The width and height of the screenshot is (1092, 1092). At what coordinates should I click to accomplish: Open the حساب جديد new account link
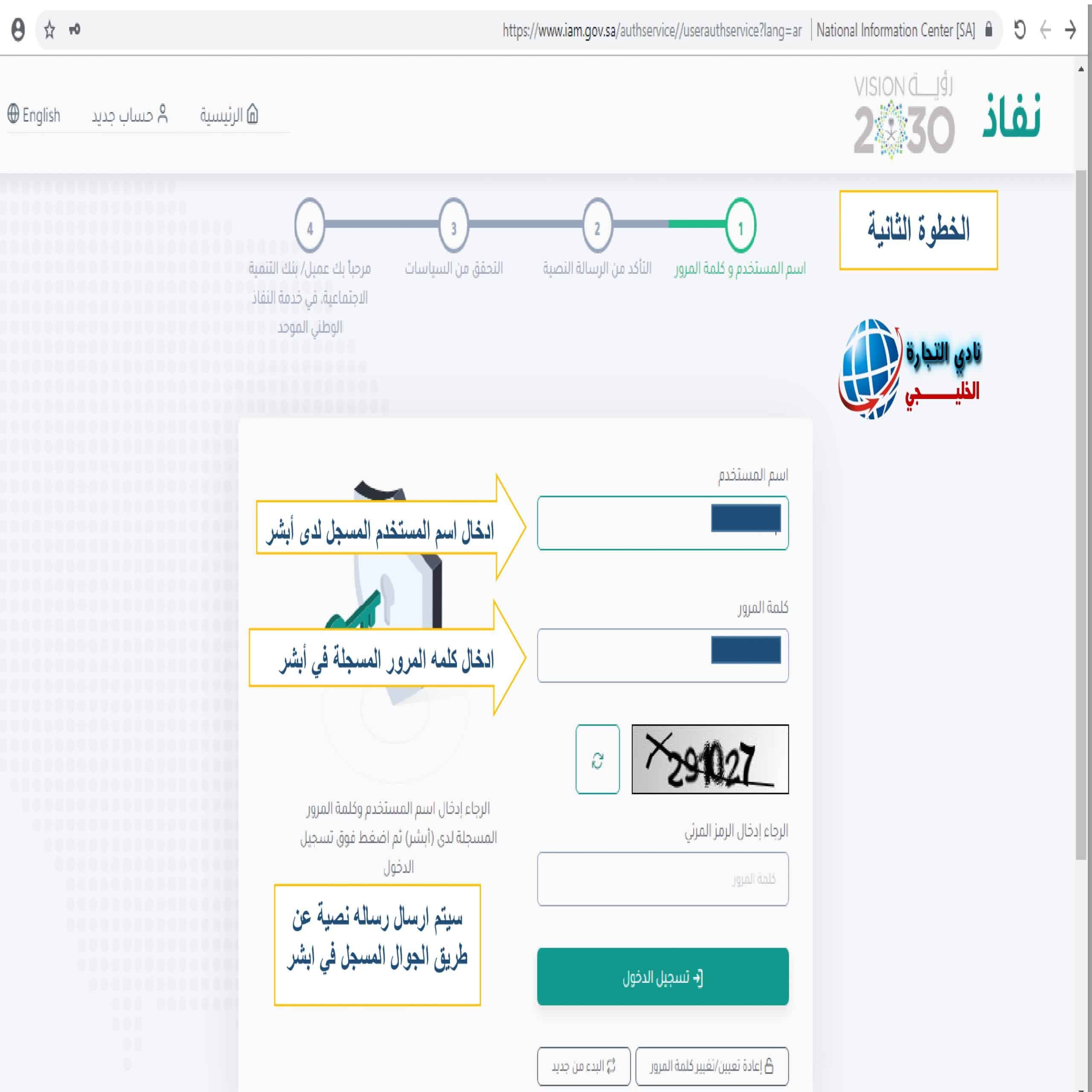[x=130, y=115]
